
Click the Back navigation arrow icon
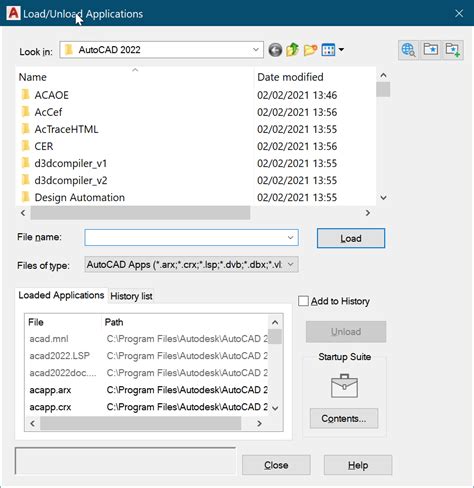(x=275, y=50)
